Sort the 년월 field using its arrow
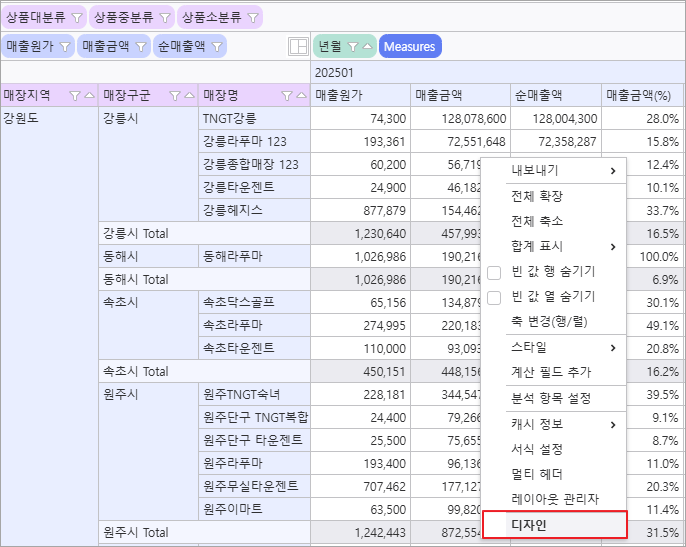The image size is (686, 547). coord(367,46)
